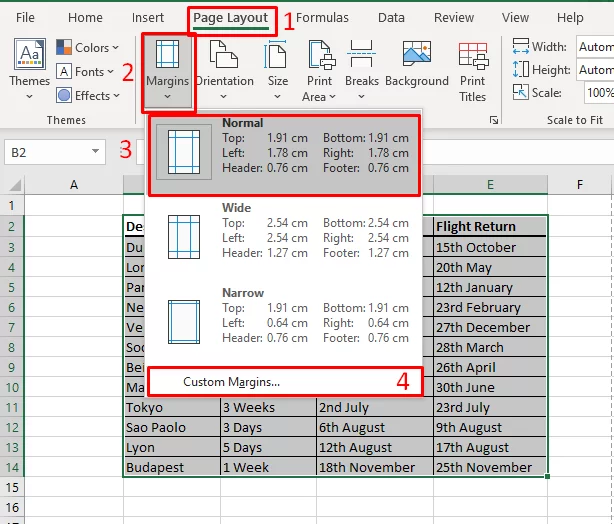Choose the Normal margins preset
This screenshot has height=524, width=614.
(x=284, y=155)
